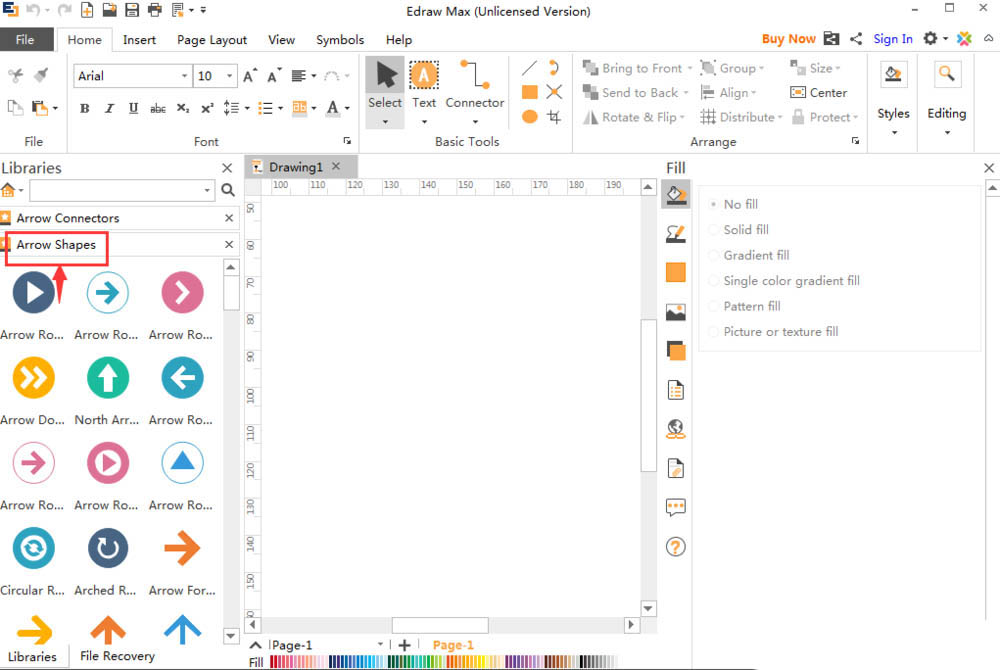Screen dimensions: 1000x670
Task: Select the Text tool in Basic Tools
Action: click(424, 86)
